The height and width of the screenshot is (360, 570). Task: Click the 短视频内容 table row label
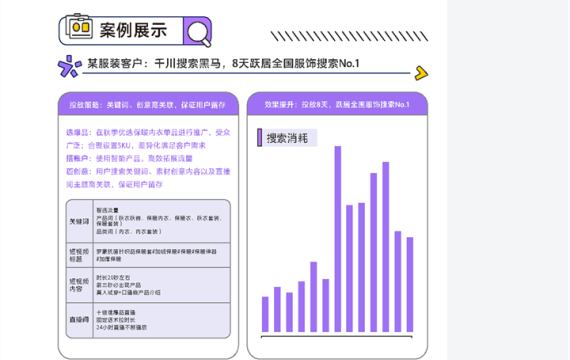coord(79,285)
